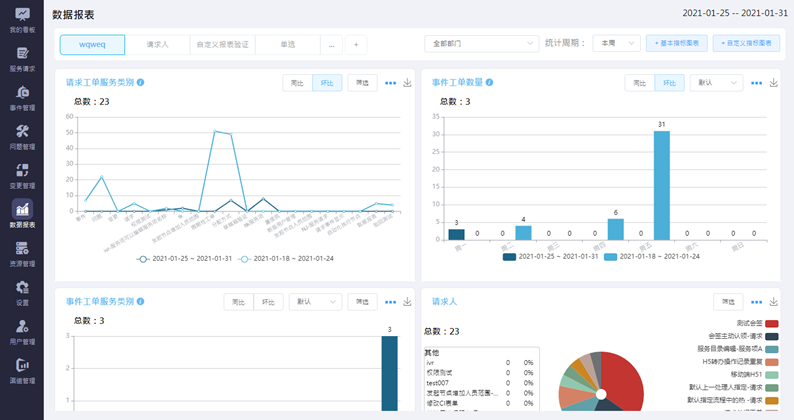This screenshot has height=420, width=794.
Task: Open 问题管理 sidebar icon
Action: [21, 136]
